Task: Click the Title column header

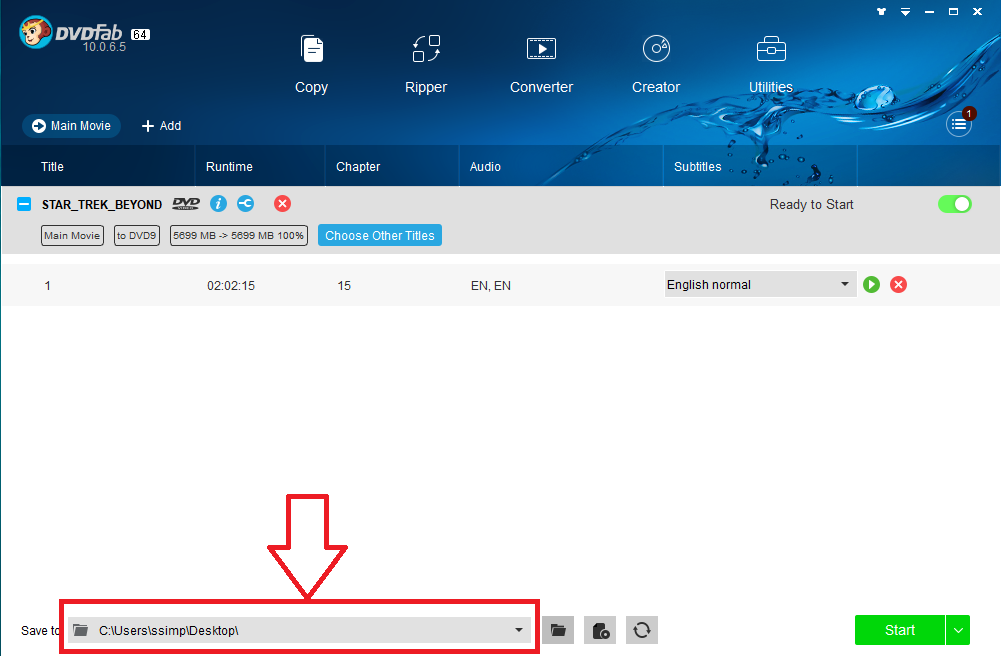Action: coord(52,167)
